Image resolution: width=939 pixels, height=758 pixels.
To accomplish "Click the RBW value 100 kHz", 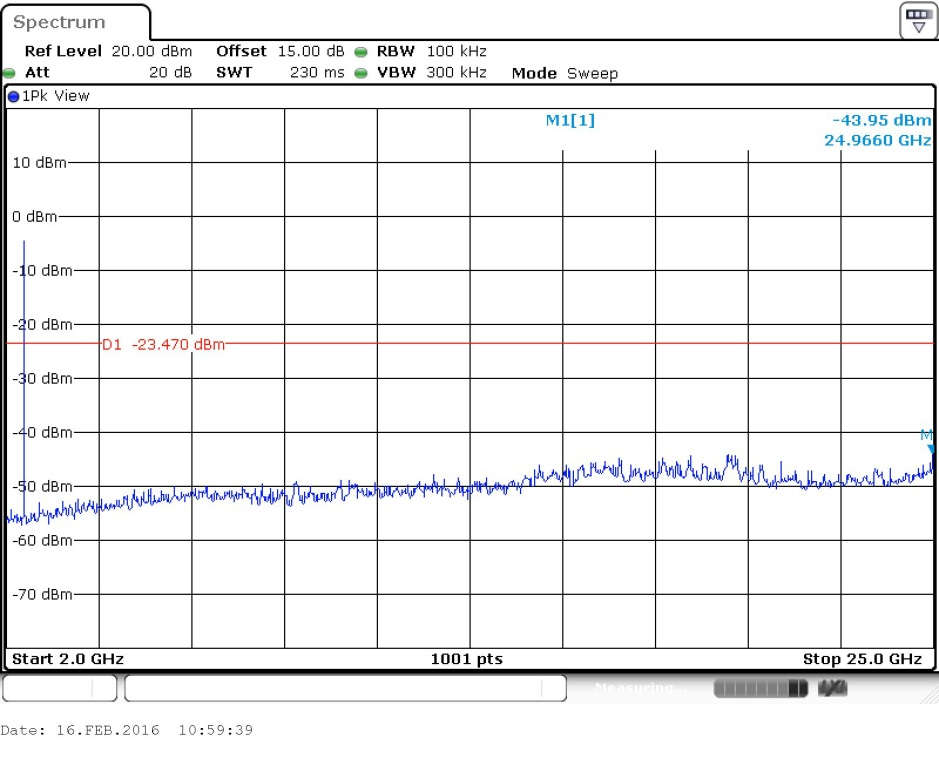I will (x=456, y=51).
